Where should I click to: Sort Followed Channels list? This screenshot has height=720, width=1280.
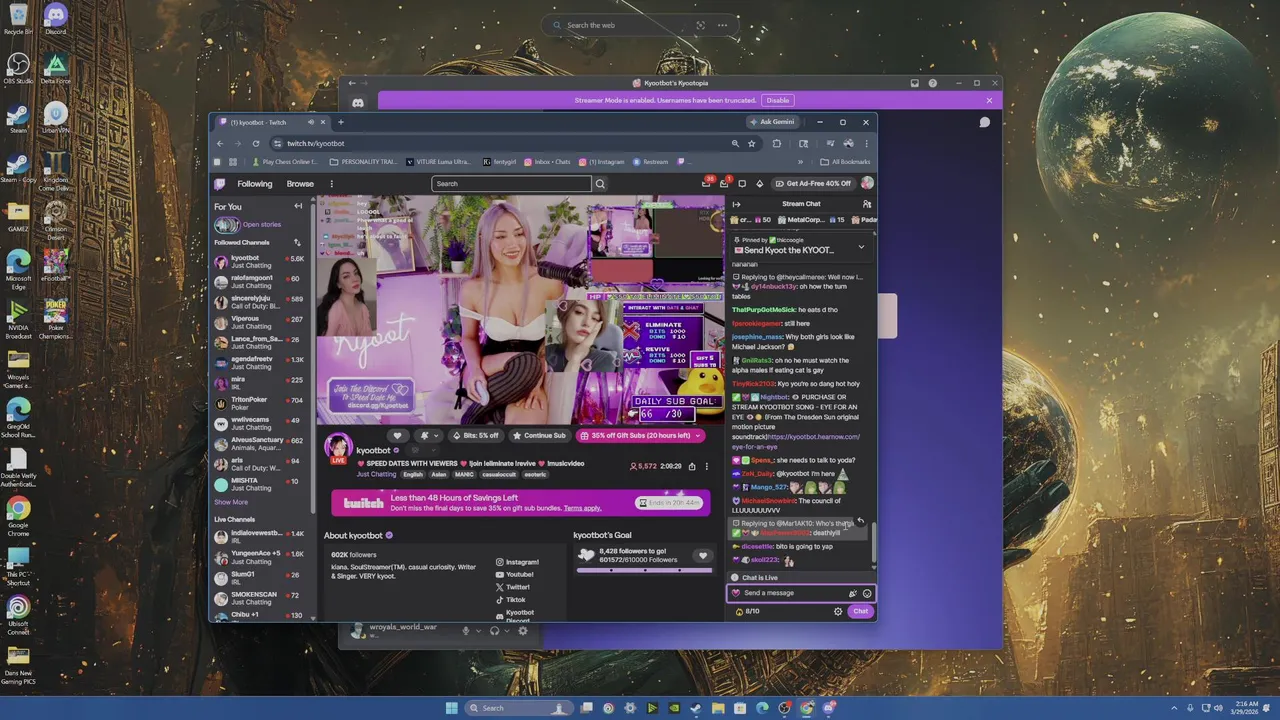pos(297,242)
